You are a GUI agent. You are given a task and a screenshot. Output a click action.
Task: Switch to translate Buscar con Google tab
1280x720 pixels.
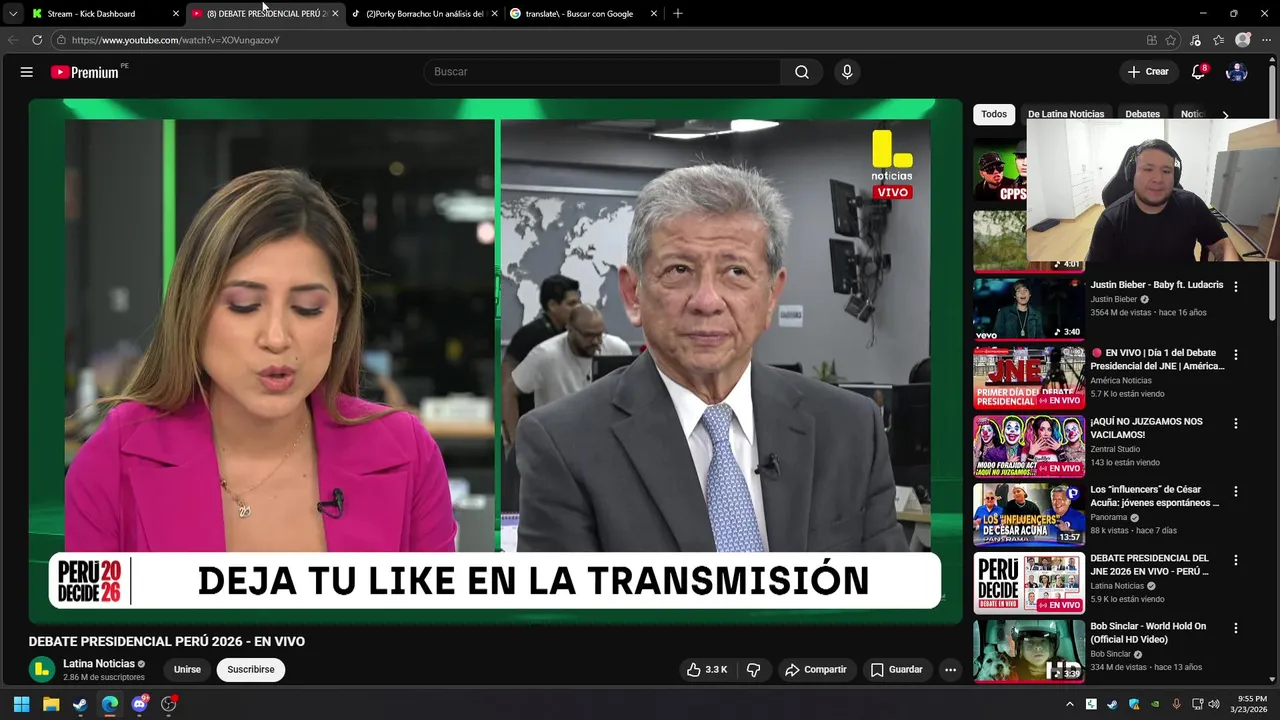pos(584,14)
